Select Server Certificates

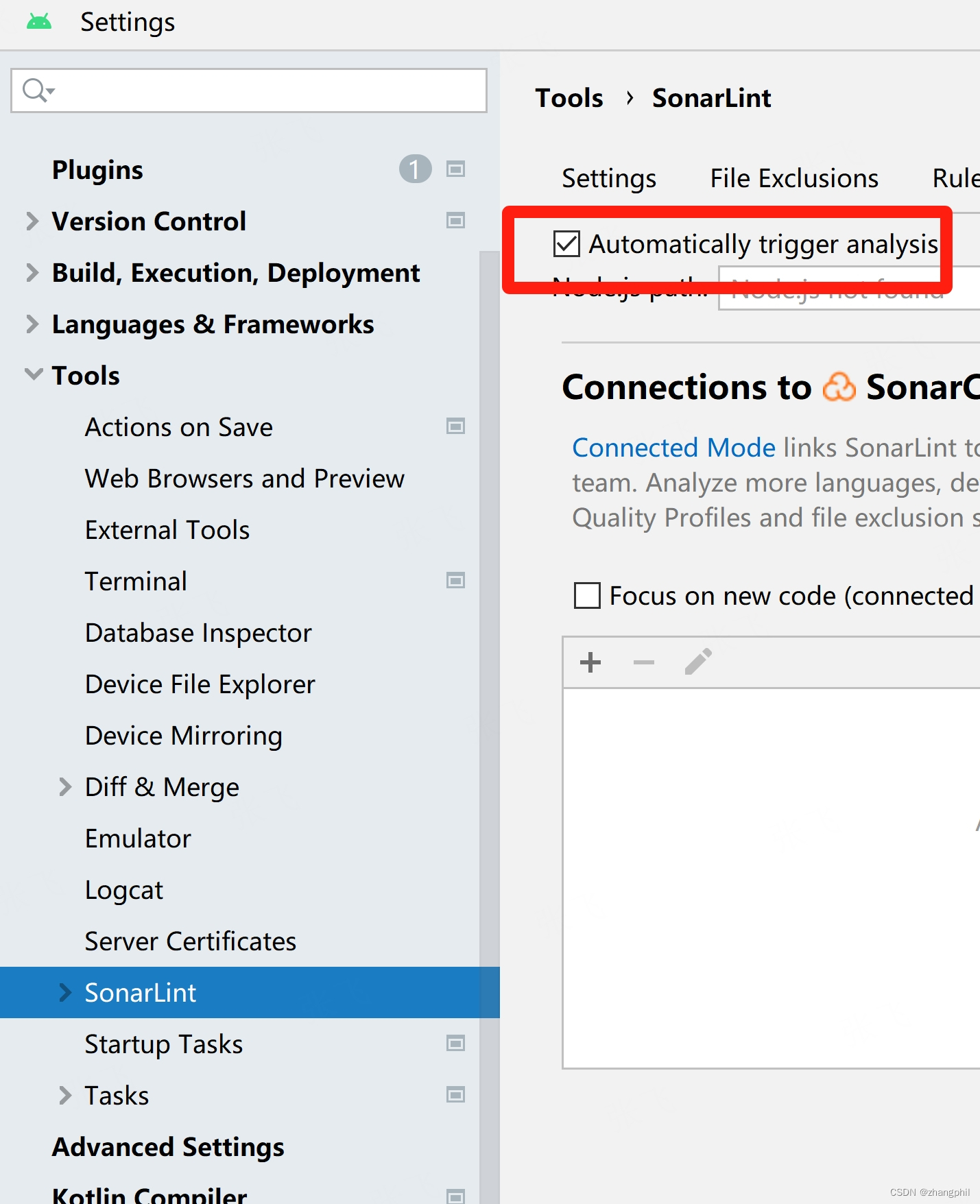point(191,941)
